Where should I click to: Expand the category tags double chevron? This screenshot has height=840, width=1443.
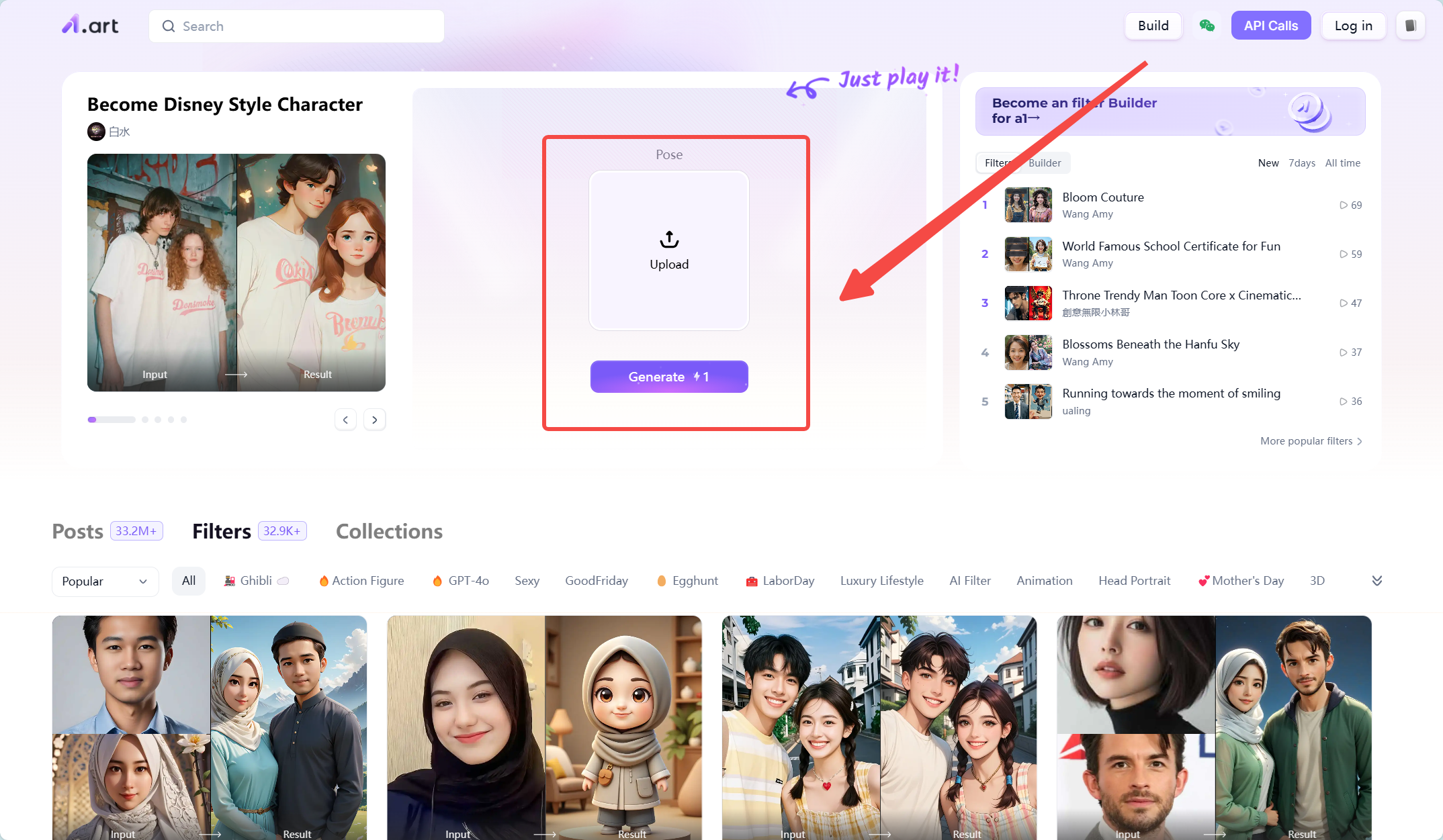pyautogui.click(x=1376, y=581)
